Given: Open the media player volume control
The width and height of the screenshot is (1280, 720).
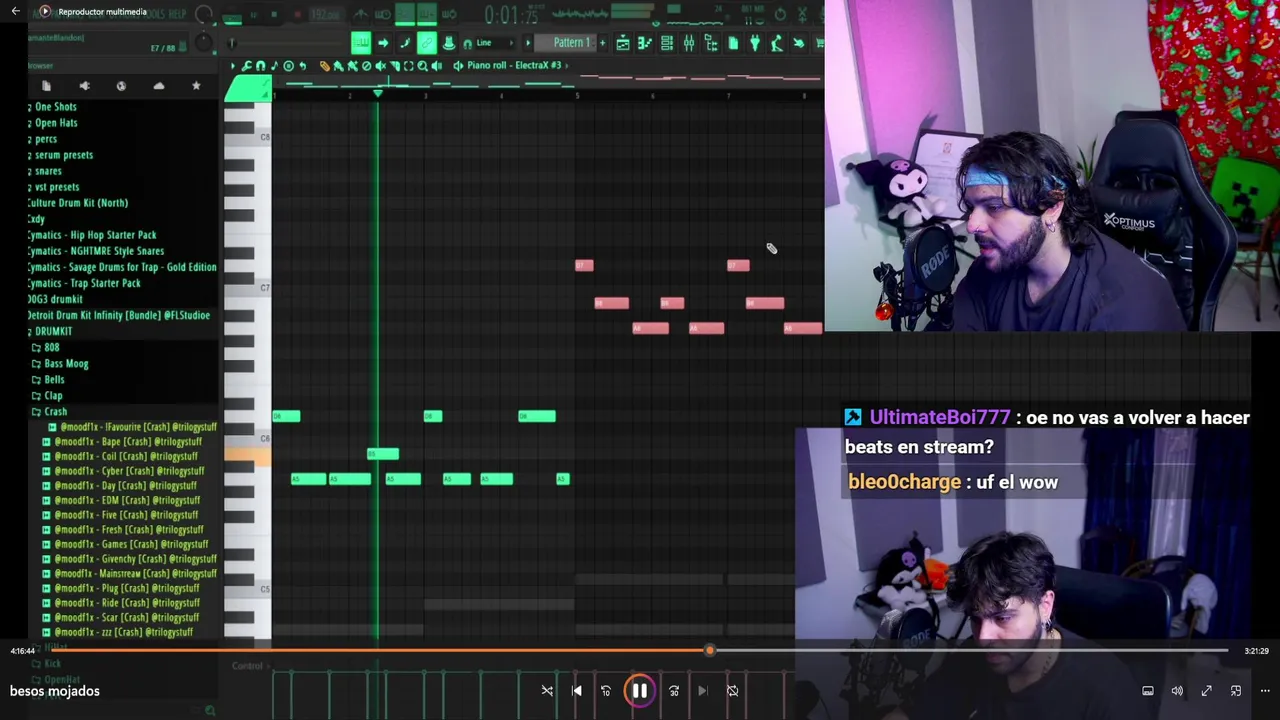Looking at the screenshot, I should [x=1177, y=691].
